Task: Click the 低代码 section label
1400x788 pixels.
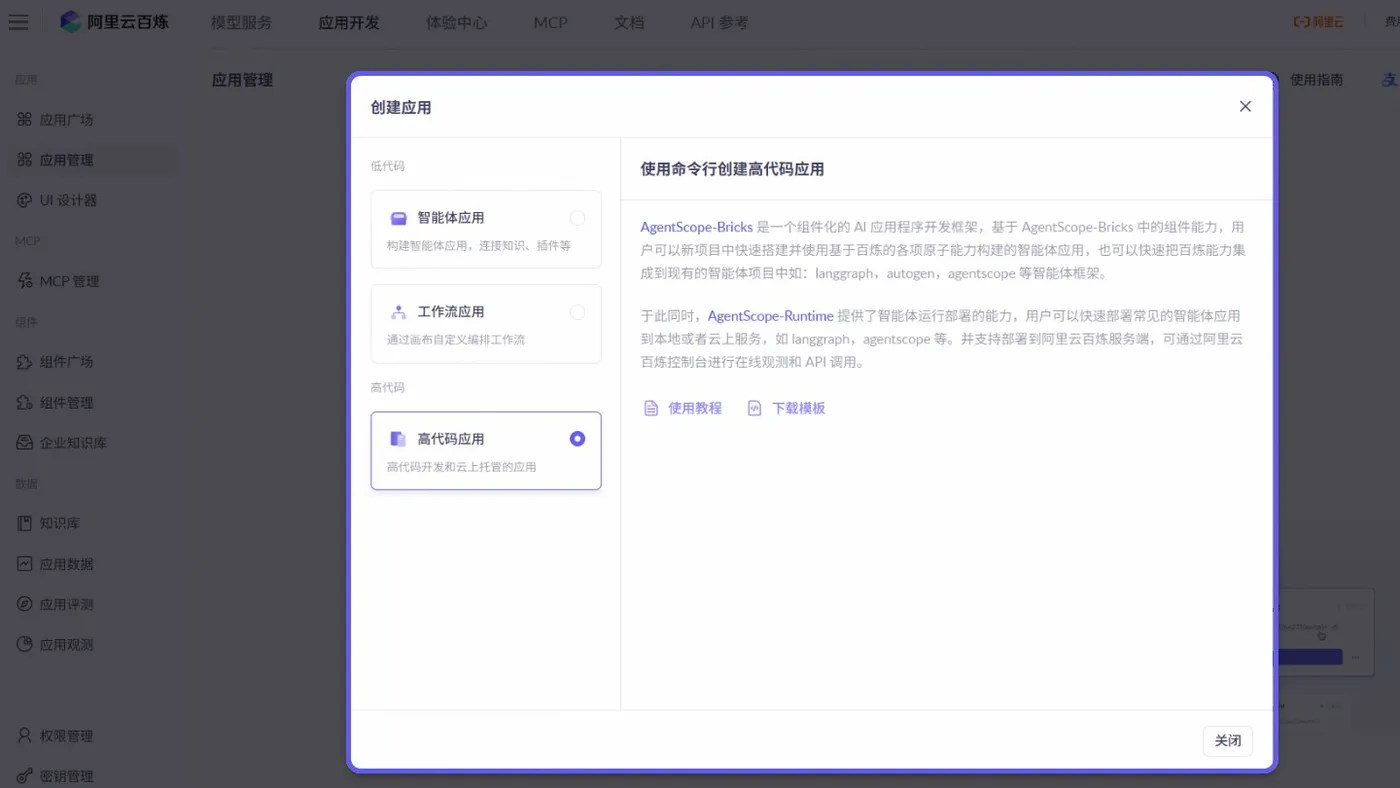Action: (x=388, y=166)
